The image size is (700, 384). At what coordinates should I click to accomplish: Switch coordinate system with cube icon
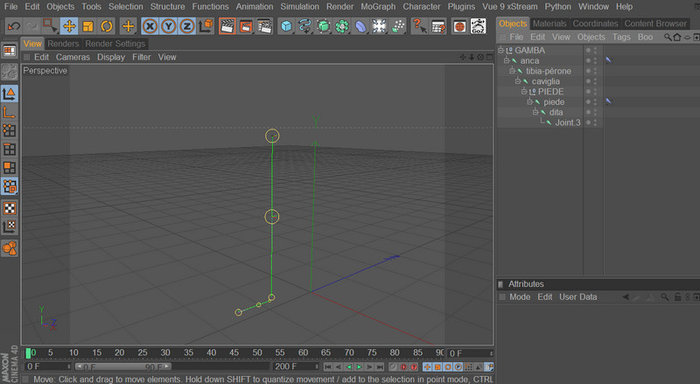click(206, 26)
